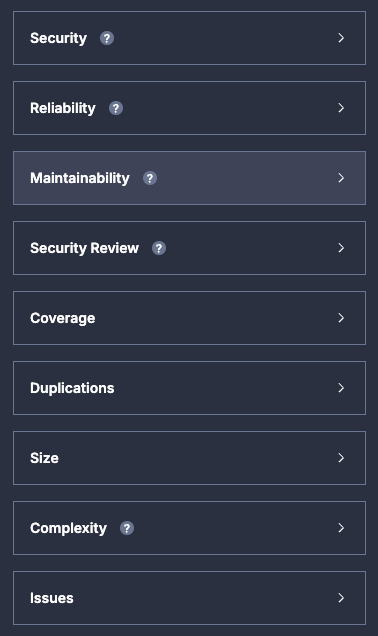Open the Reliability help question mark icon

(116, 108)
